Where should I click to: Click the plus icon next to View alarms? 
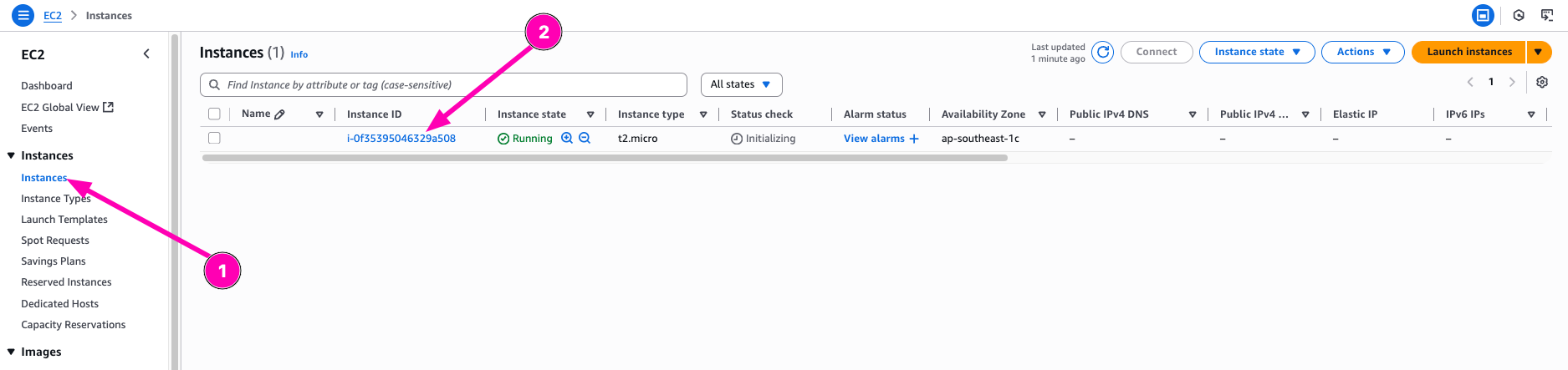pyautogui.click(x=914, y=139)
